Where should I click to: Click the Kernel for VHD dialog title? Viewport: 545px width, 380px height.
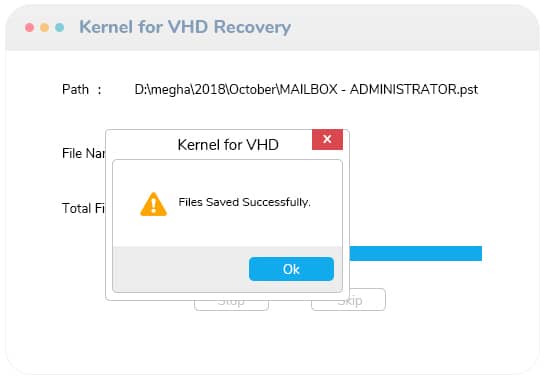228,145
